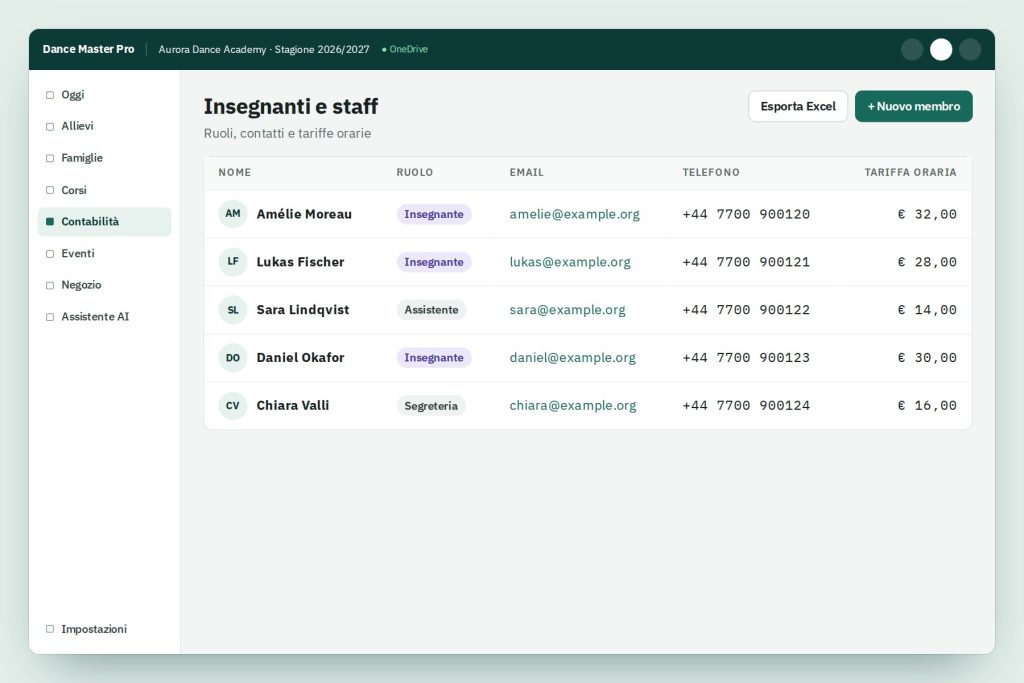The height and width of the screenshot is (683, 1024).
Task: Click the EMAIL column header
Action: [x=526, y=172]
